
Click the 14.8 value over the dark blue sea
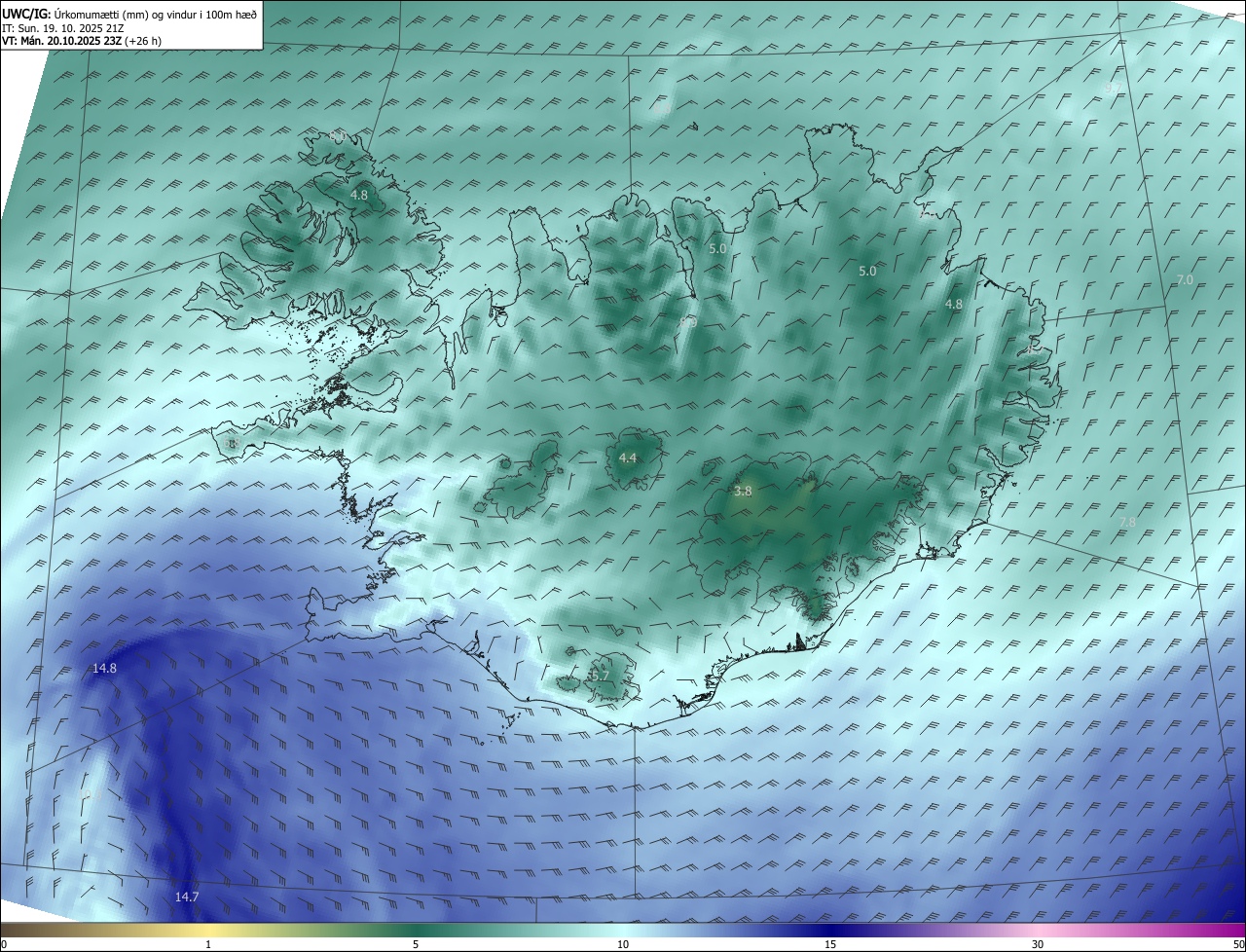click(x=105, y=668)
